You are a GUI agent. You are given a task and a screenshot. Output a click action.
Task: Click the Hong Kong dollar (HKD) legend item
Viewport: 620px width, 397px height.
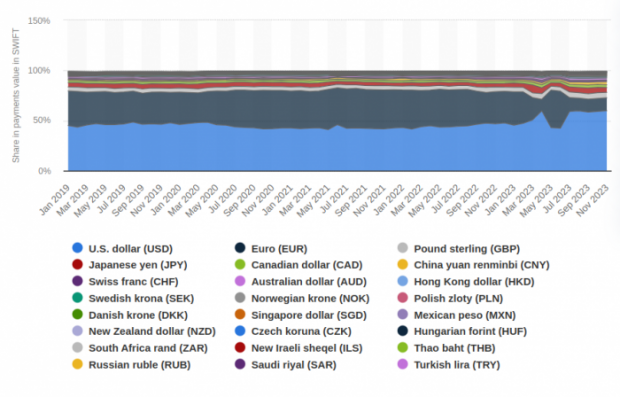[466, 282]
